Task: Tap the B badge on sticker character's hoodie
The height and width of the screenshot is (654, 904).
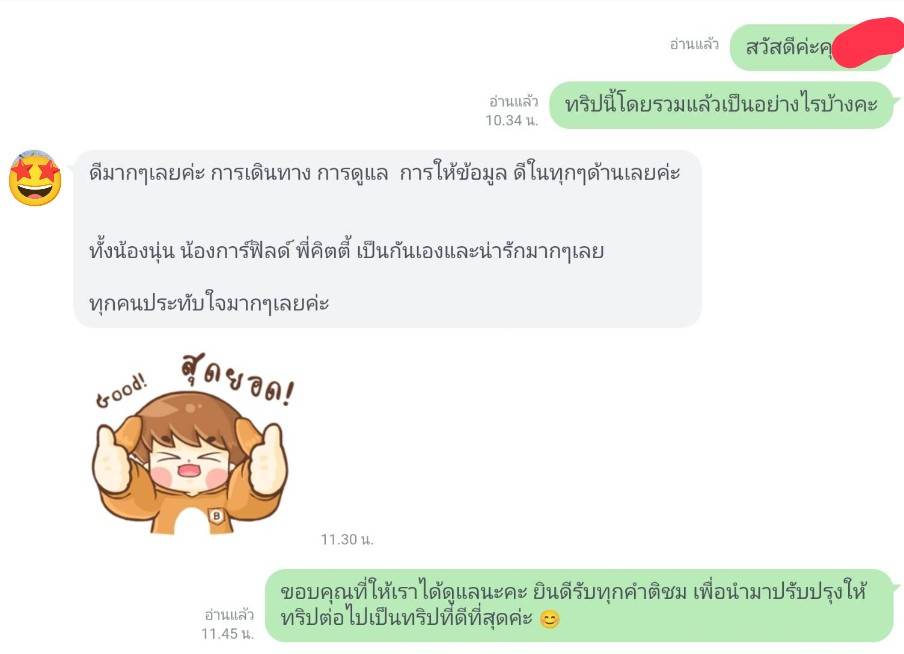Action: (217, 516)
